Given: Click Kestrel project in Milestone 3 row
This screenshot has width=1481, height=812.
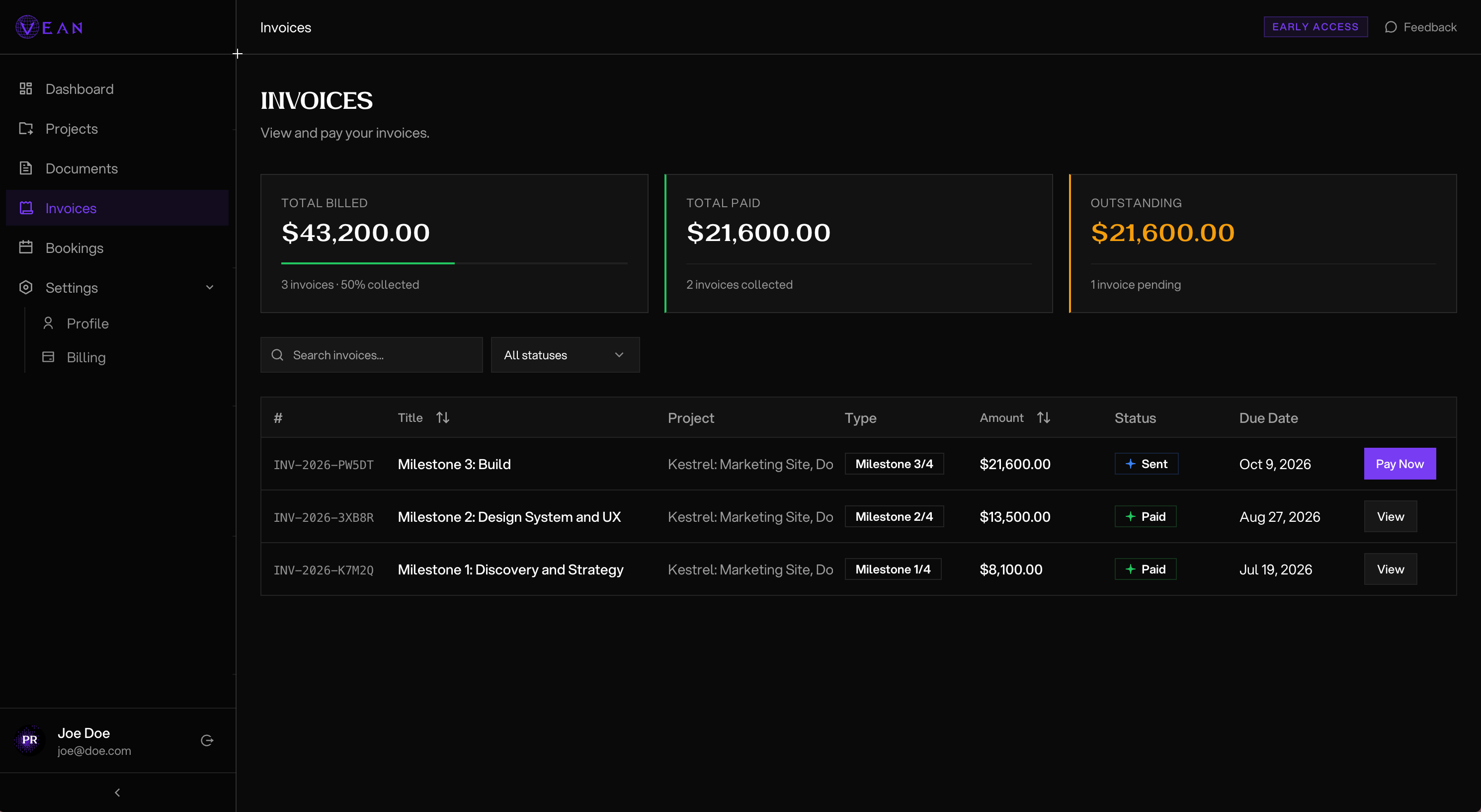Looking at the screenshot, I should point(750,464).
